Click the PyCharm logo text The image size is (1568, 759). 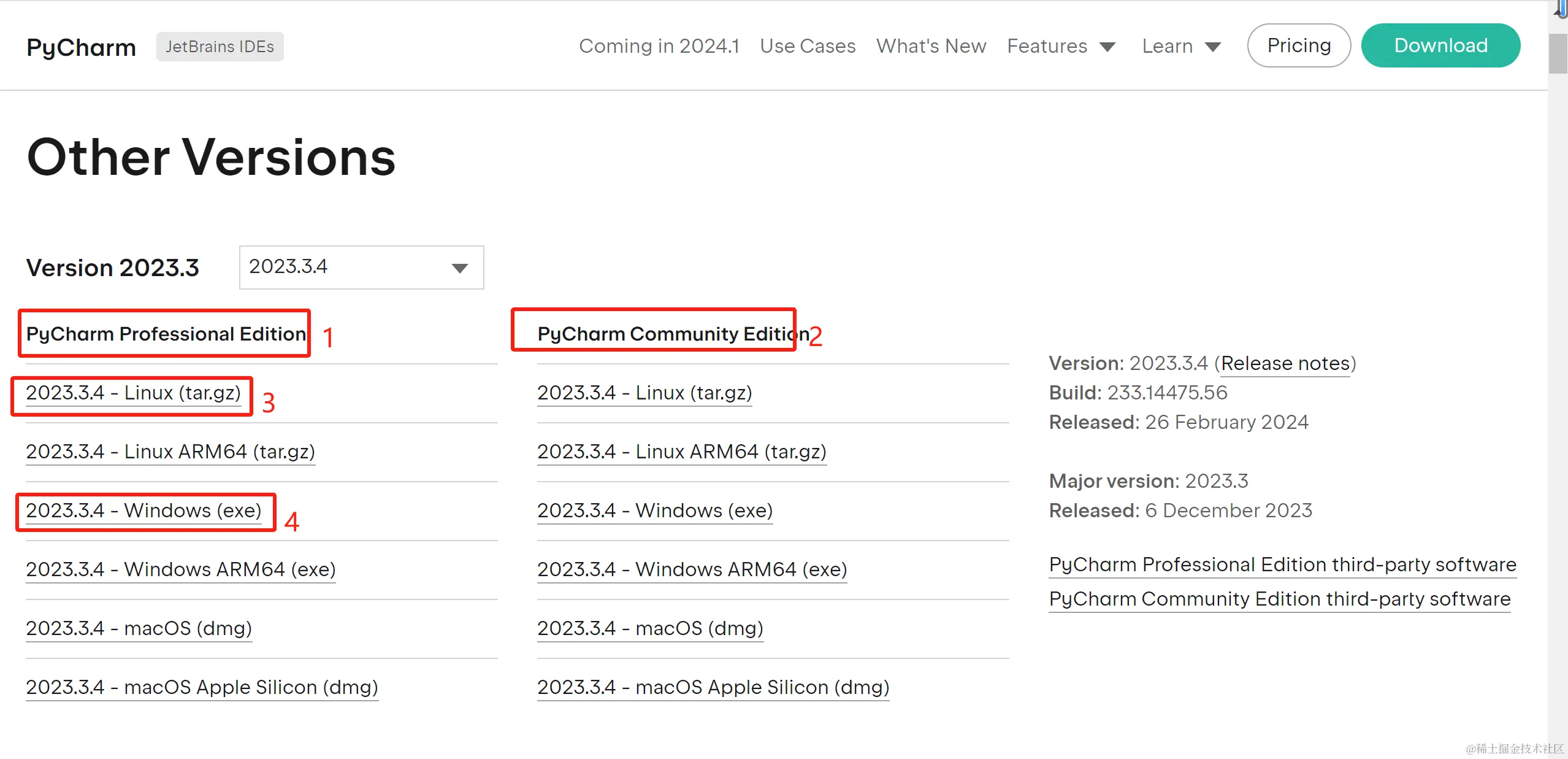tap(81, 47)
